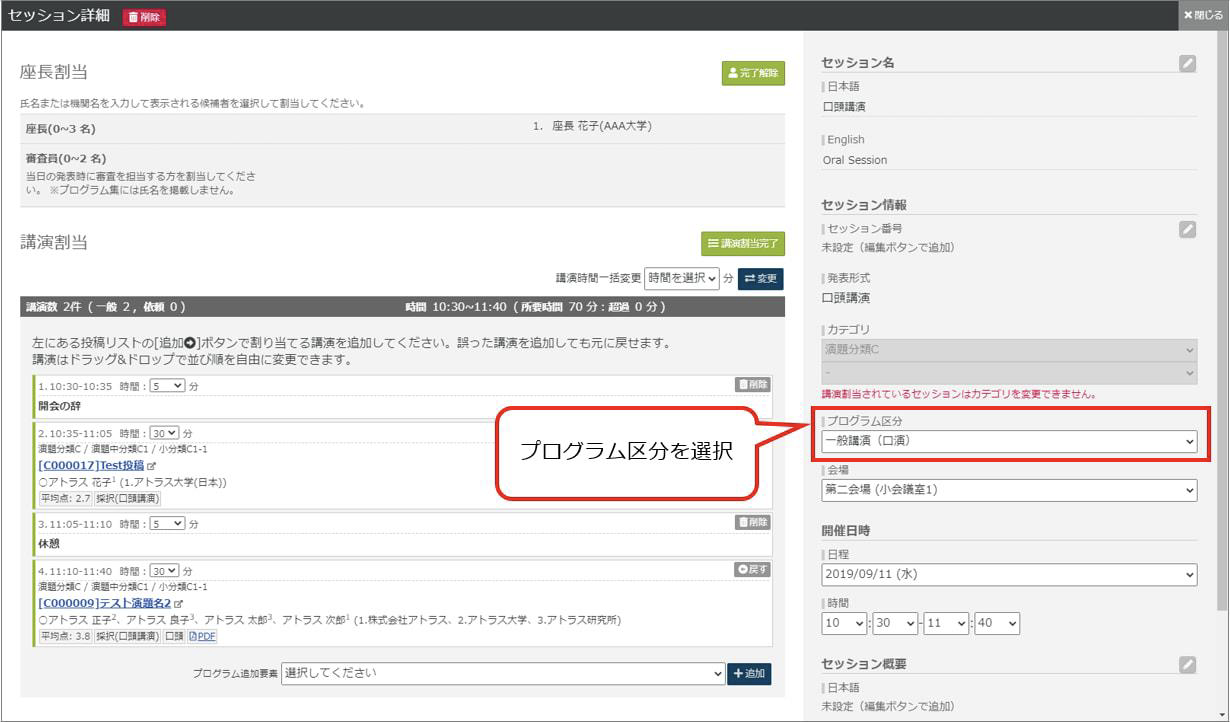Click the green 講演割当完了 button
The image size is (1230, 722).
[x=743, y=243]
